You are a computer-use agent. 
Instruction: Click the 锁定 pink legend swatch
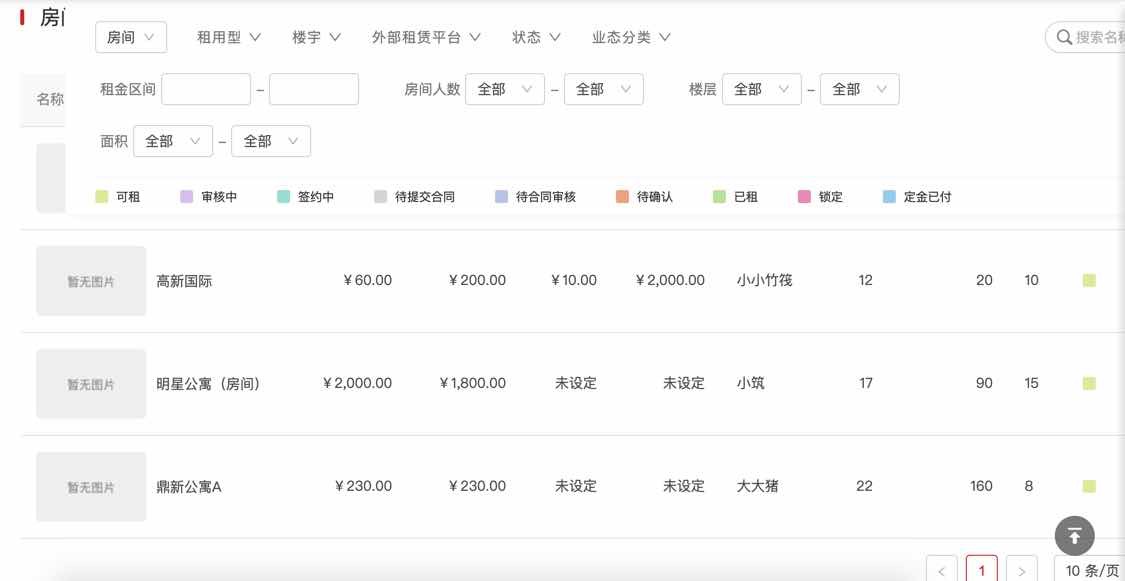click(803, 197)
